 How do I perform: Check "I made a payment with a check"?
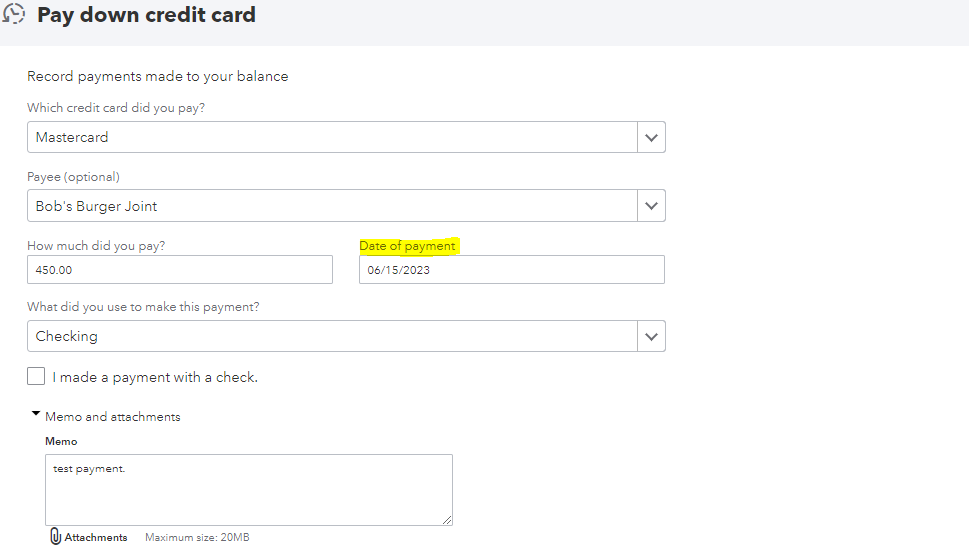tap(37, 377)
